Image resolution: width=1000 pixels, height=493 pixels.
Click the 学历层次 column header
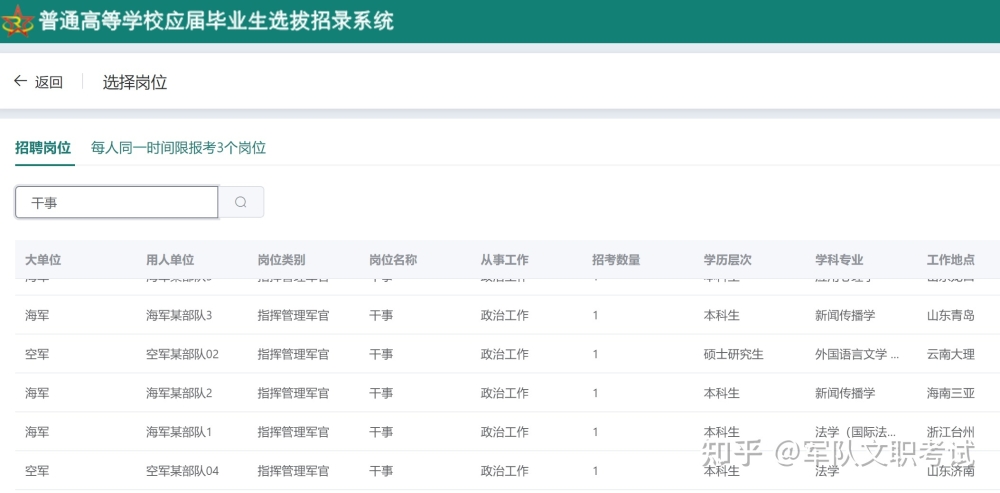click(x=728, y=260)
